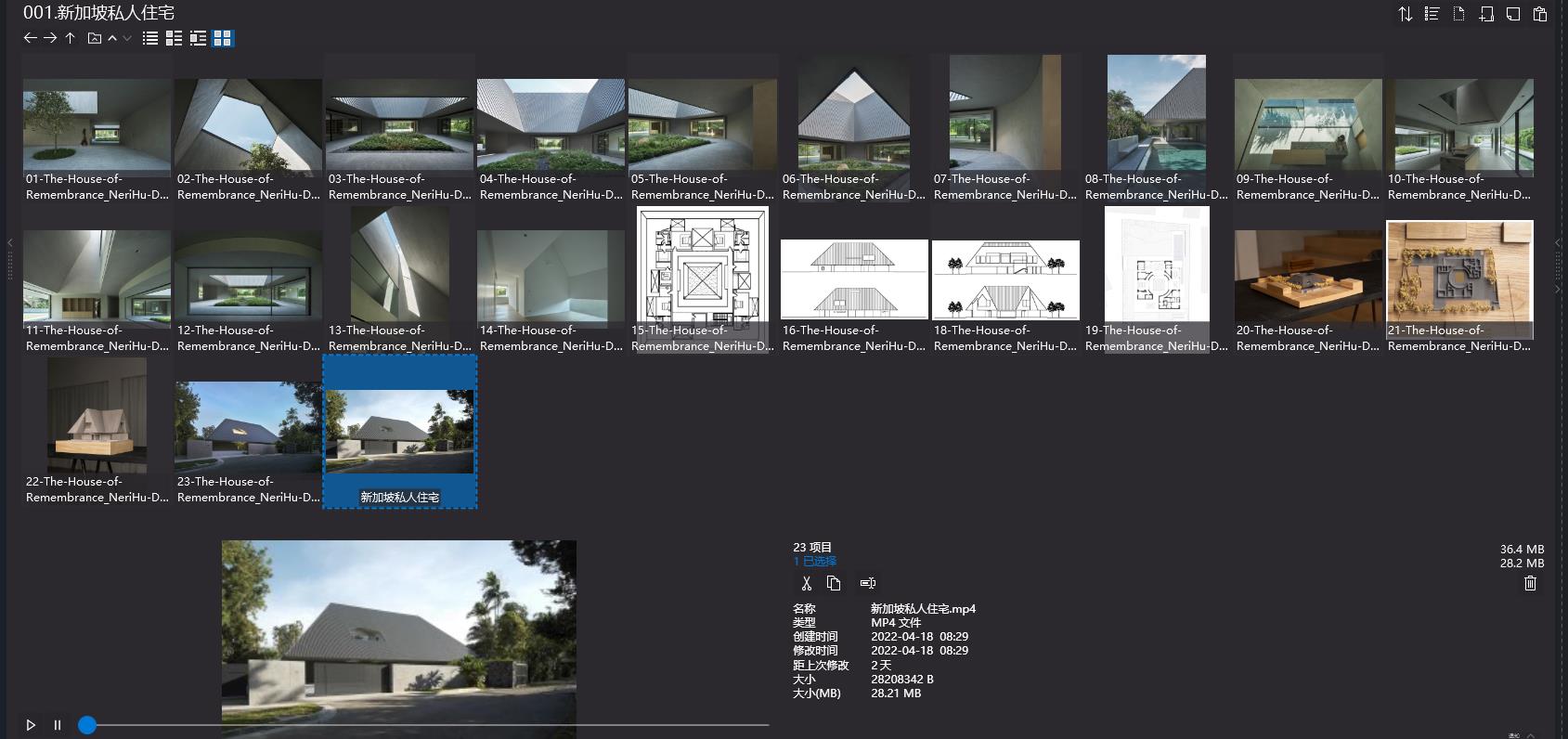The width and height of the screenshot is (1568, 739).
Task: Pause the video preview
Action: 58,725
